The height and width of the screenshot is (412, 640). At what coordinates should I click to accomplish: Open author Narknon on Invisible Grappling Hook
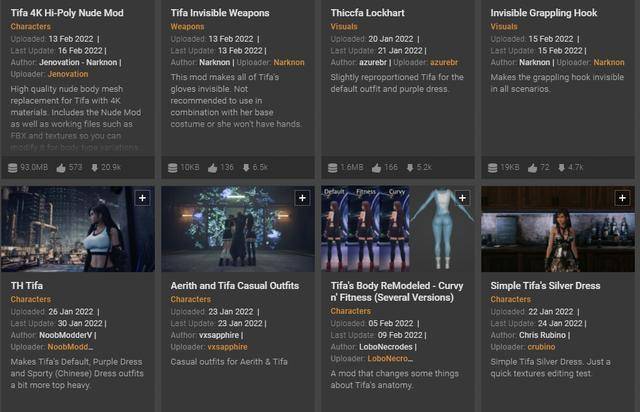(x=535, y=62)
